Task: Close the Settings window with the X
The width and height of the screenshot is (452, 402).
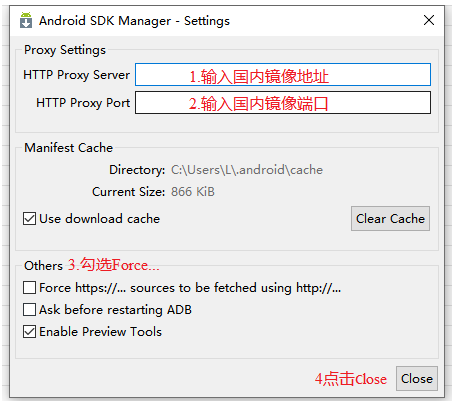Action: (x=429, y=20)
